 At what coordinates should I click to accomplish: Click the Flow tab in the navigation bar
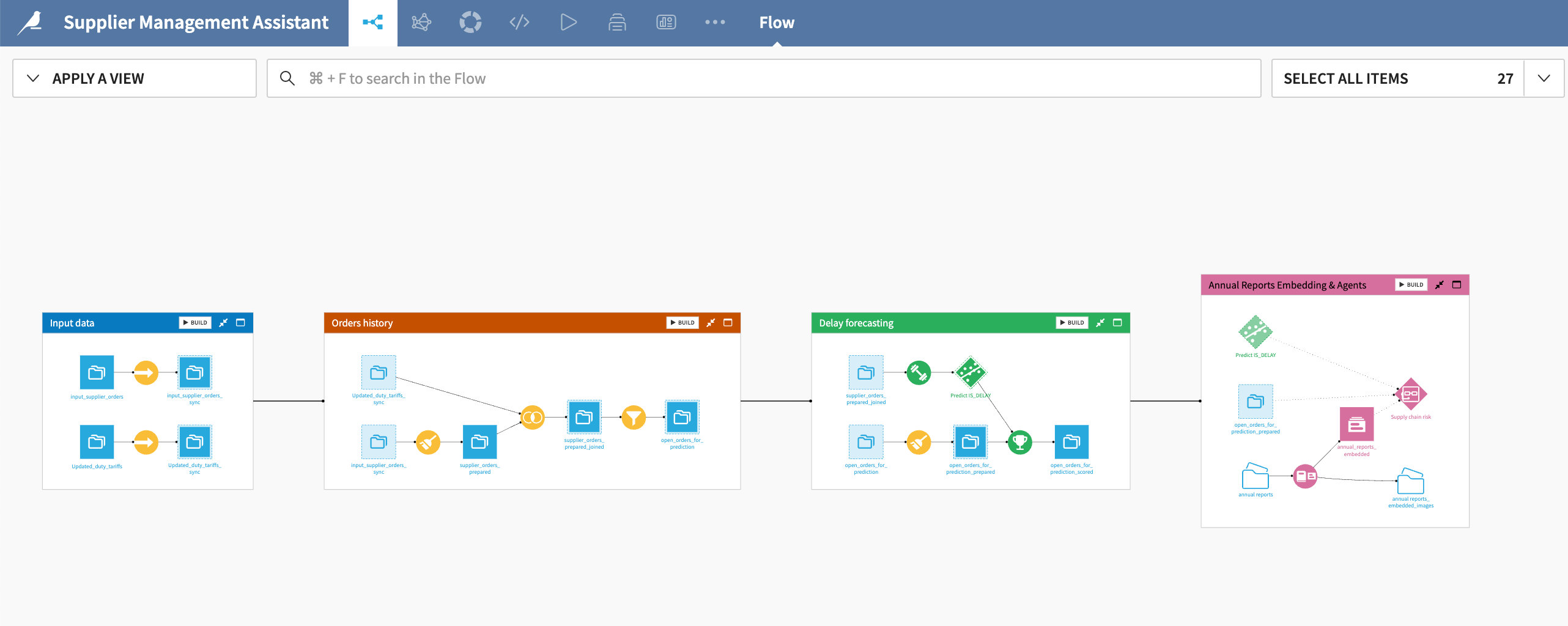[x=776, y=22]
